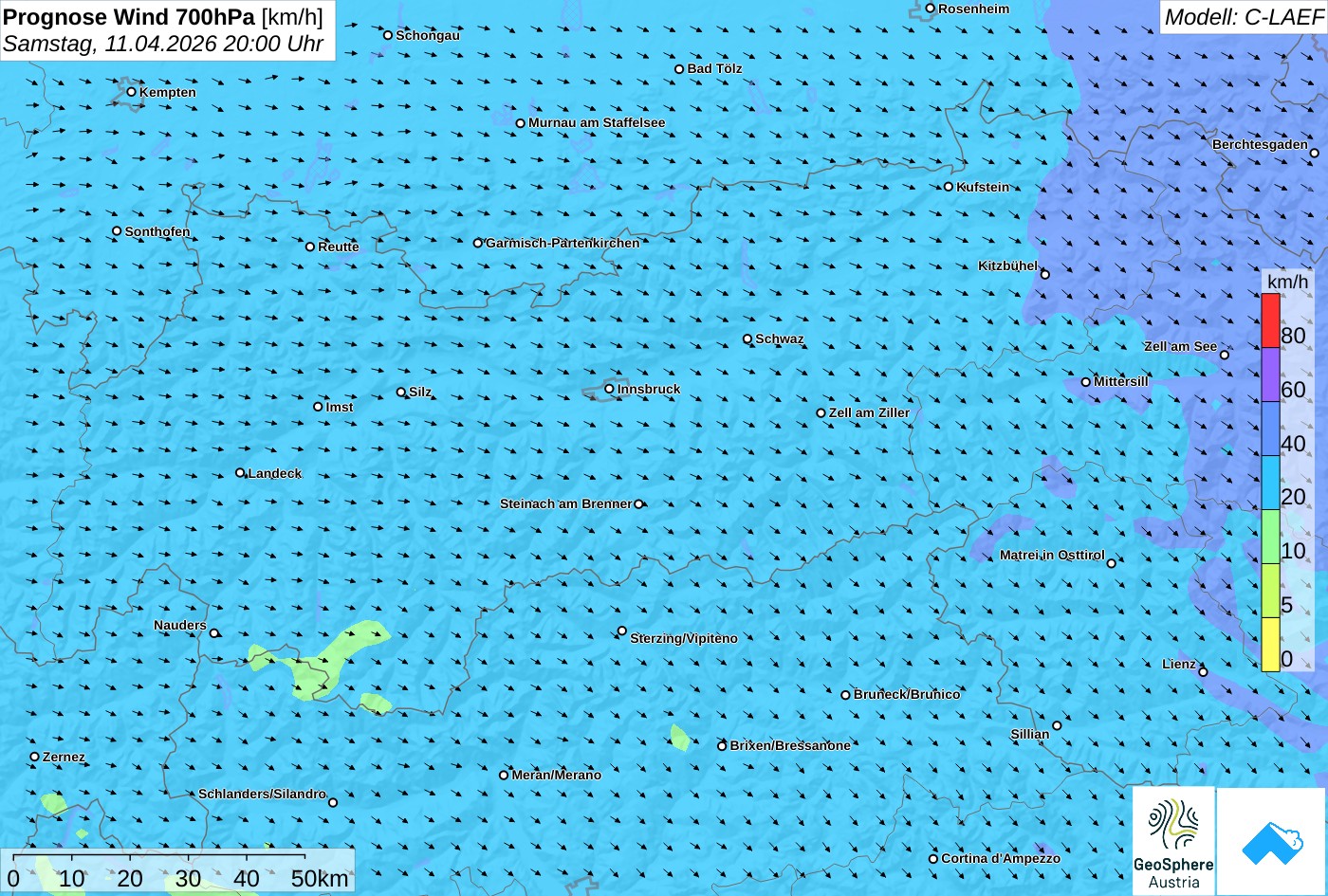Click the Landeck location dot
This screenshot has height=896, width=1328.
(x=239, y=472)
